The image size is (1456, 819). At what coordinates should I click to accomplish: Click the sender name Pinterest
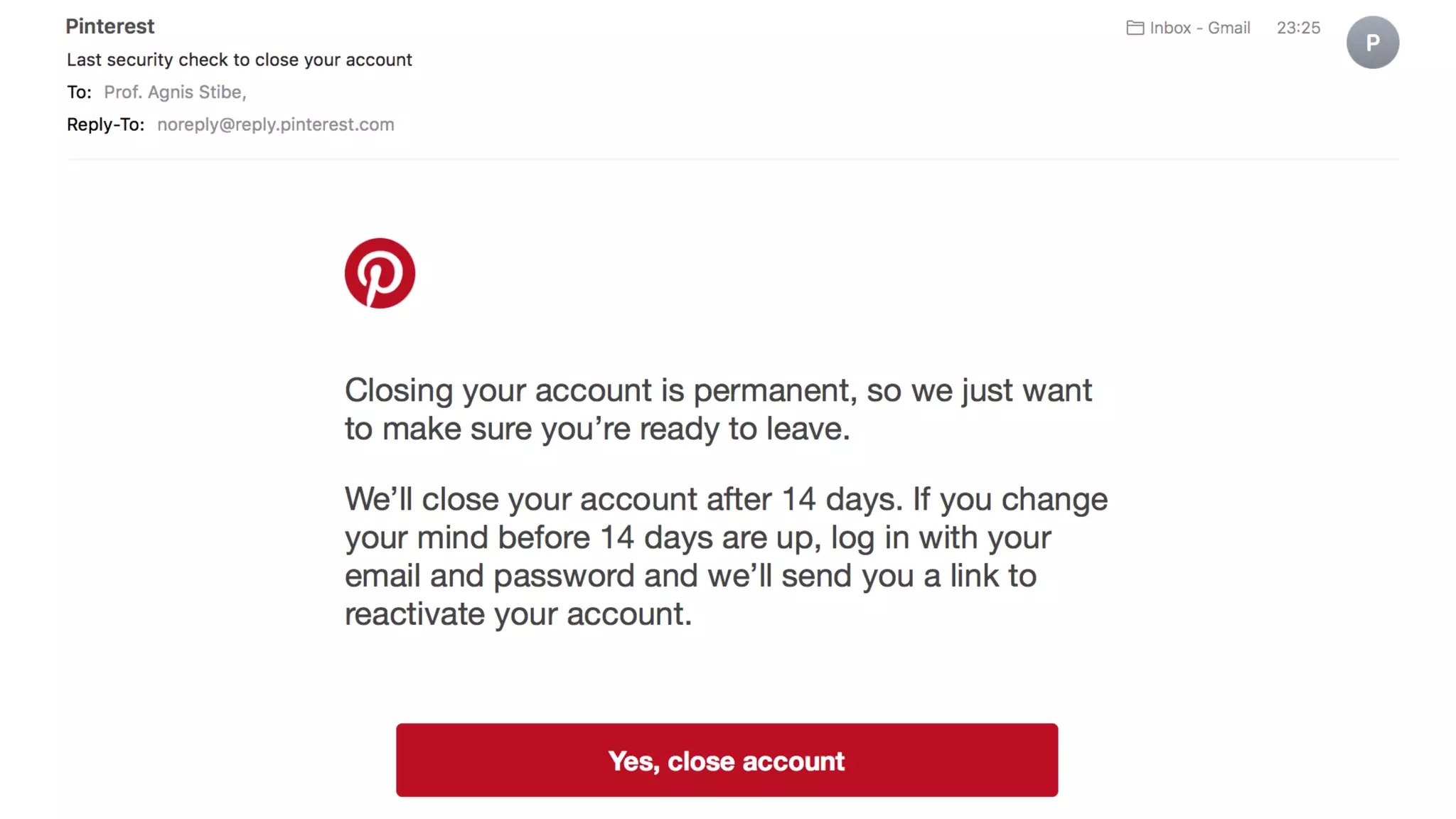click(110, 26)
